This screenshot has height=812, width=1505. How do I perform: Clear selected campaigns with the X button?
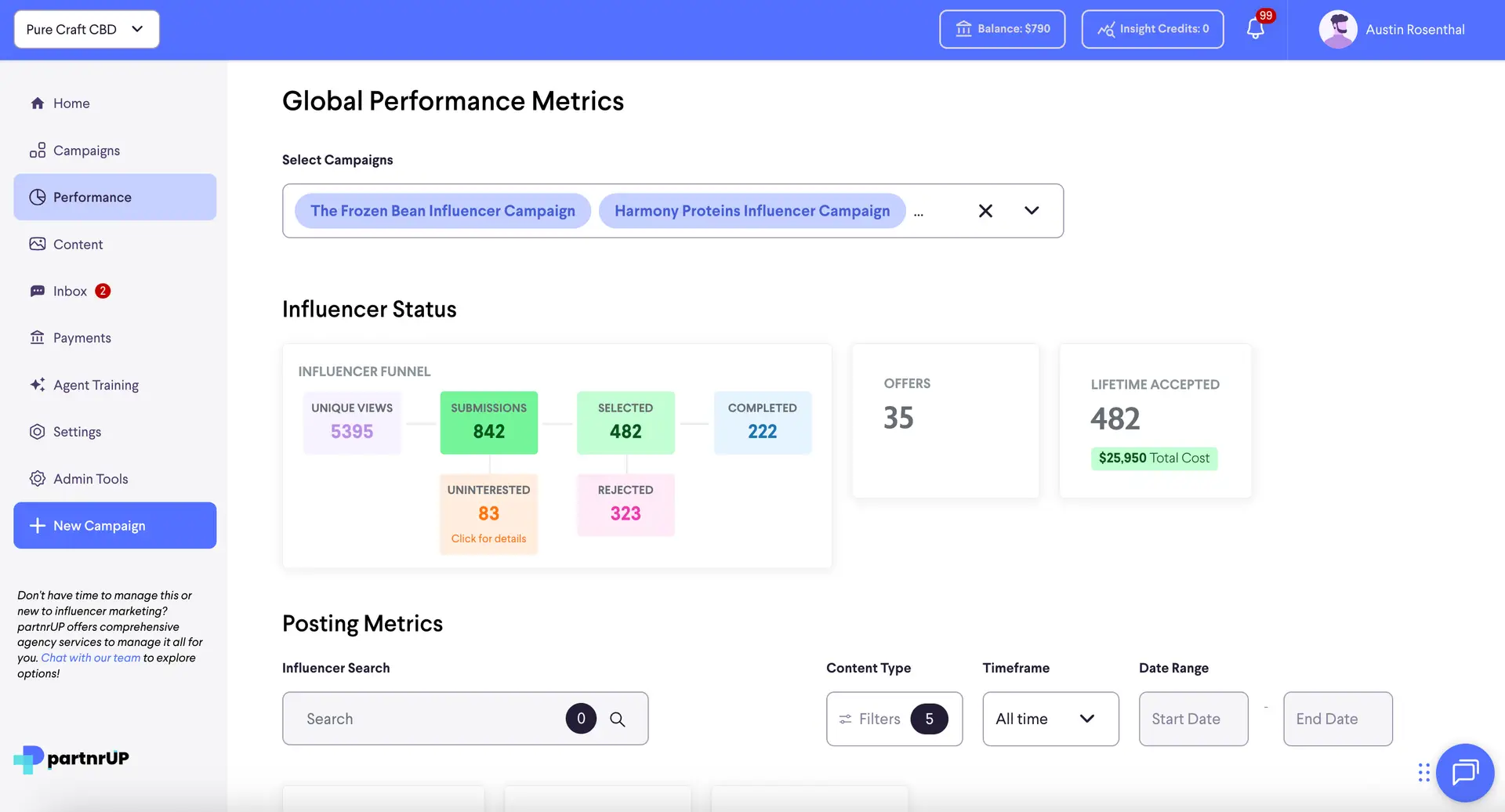(x=985, y=210)
